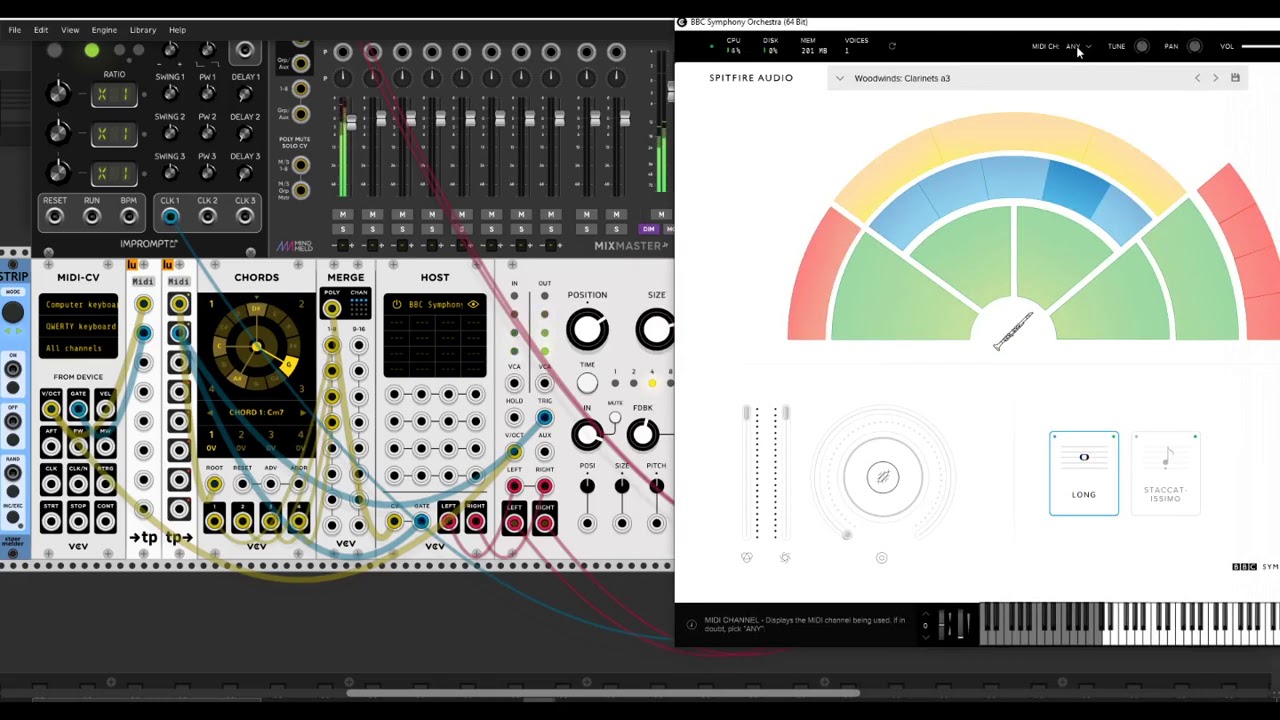Click the ROOT input port on Chords
Viewport: 1280px width, 720px height.
(x=214, y=484)
